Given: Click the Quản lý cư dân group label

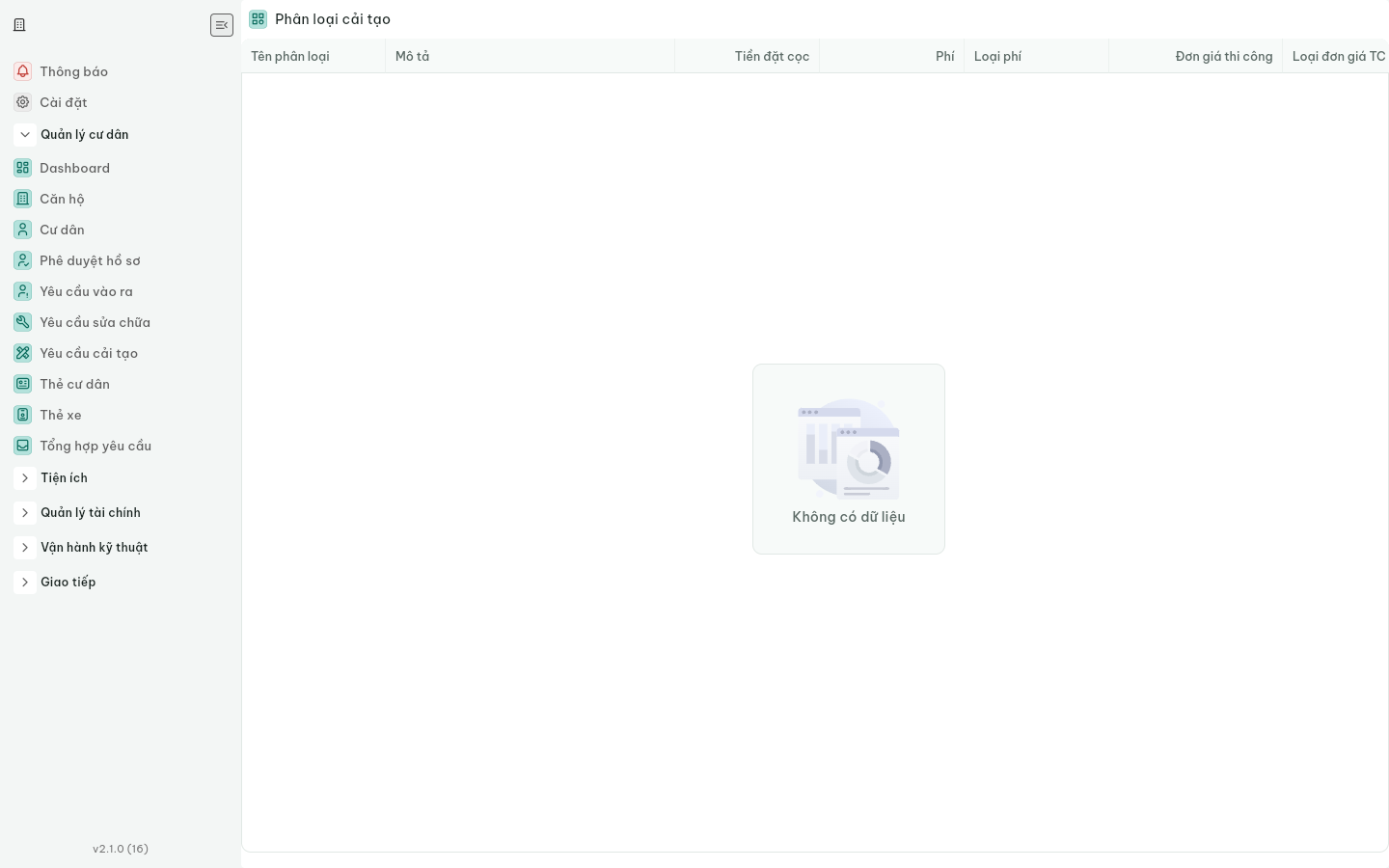Looking at the screenshot, I should pyautogui.click(x=84, y=135).
